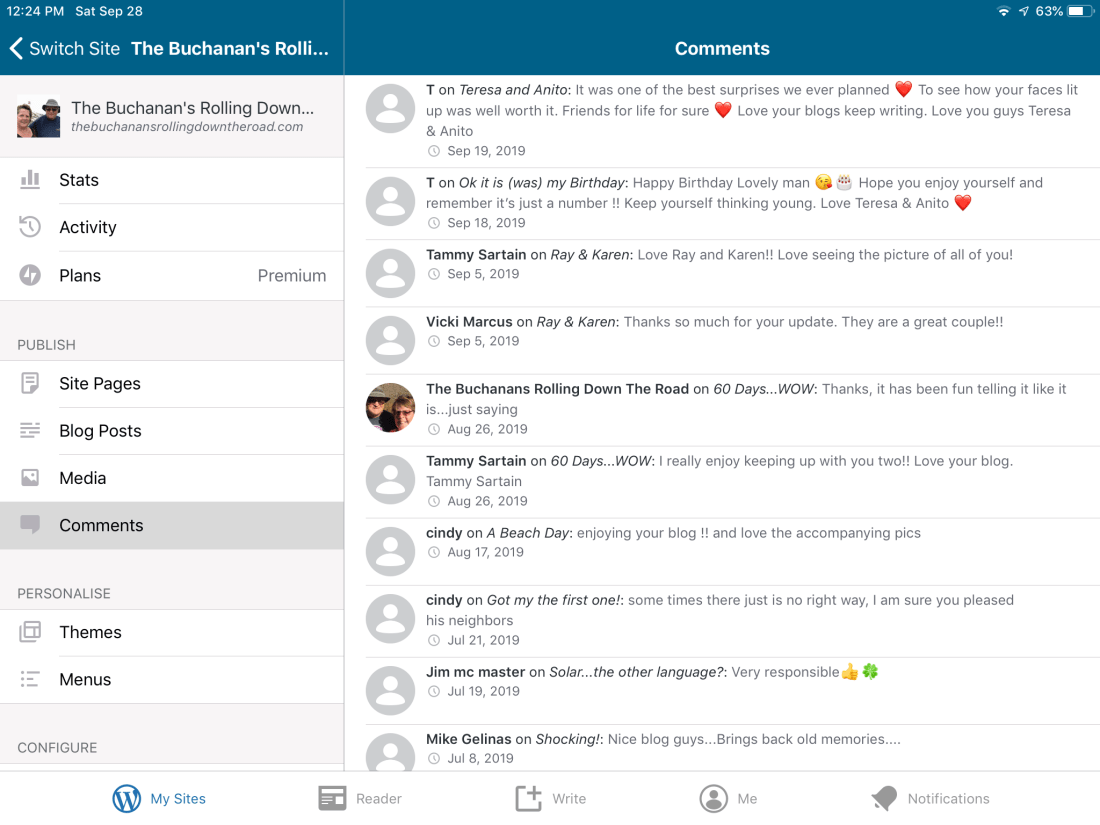Select the My Sites tab
This screenshot has height=825, width=1100.
[x=159, y=798]
